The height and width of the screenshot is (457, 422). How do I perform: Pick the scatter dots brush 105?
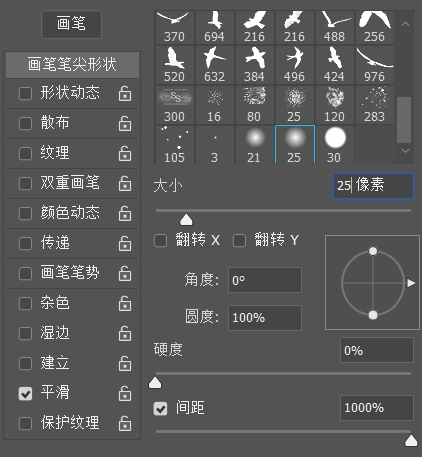[175, 145]
